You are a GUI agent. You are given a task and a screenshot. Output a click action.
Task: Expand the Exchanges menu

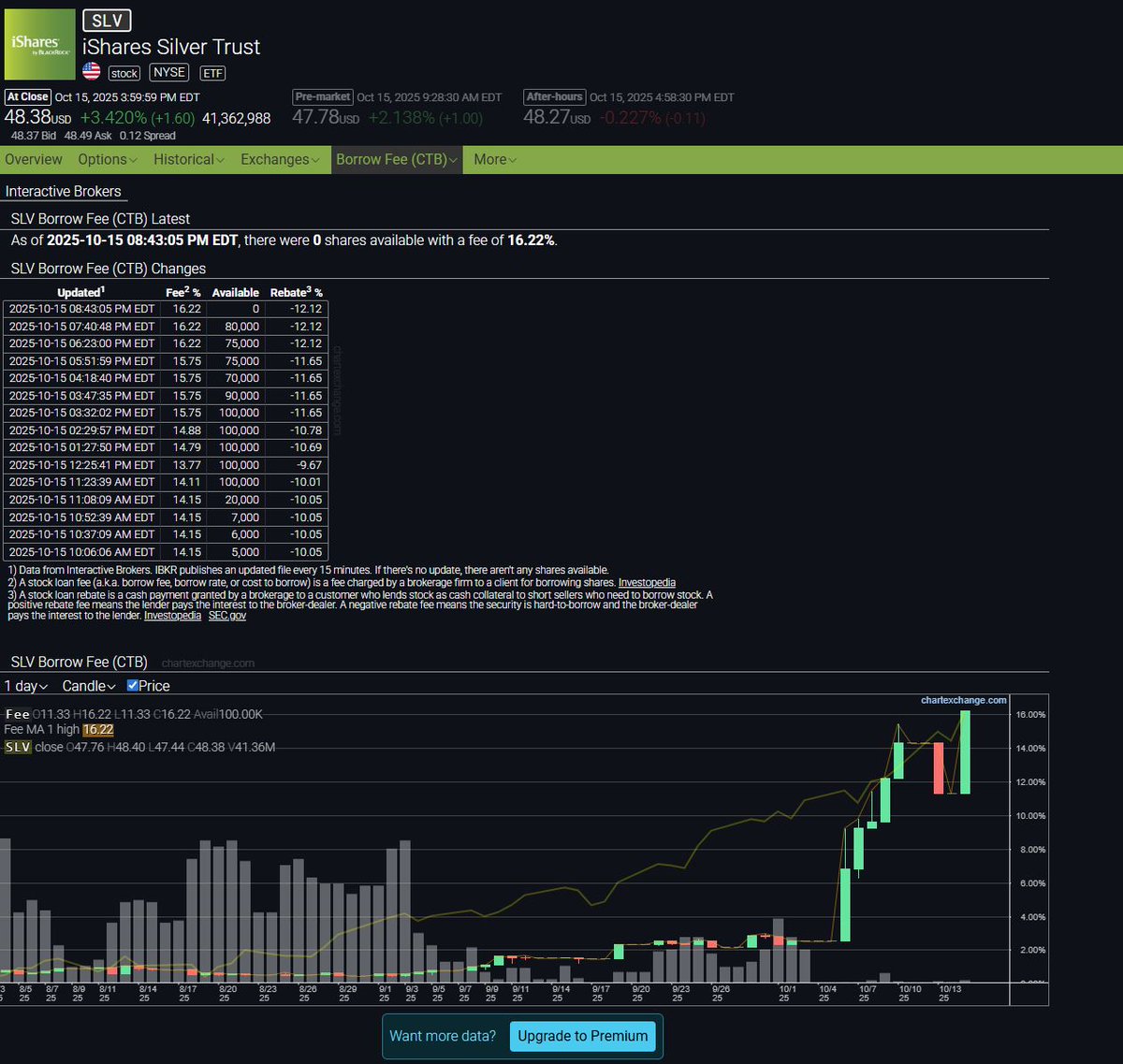(x=281, y=159)
